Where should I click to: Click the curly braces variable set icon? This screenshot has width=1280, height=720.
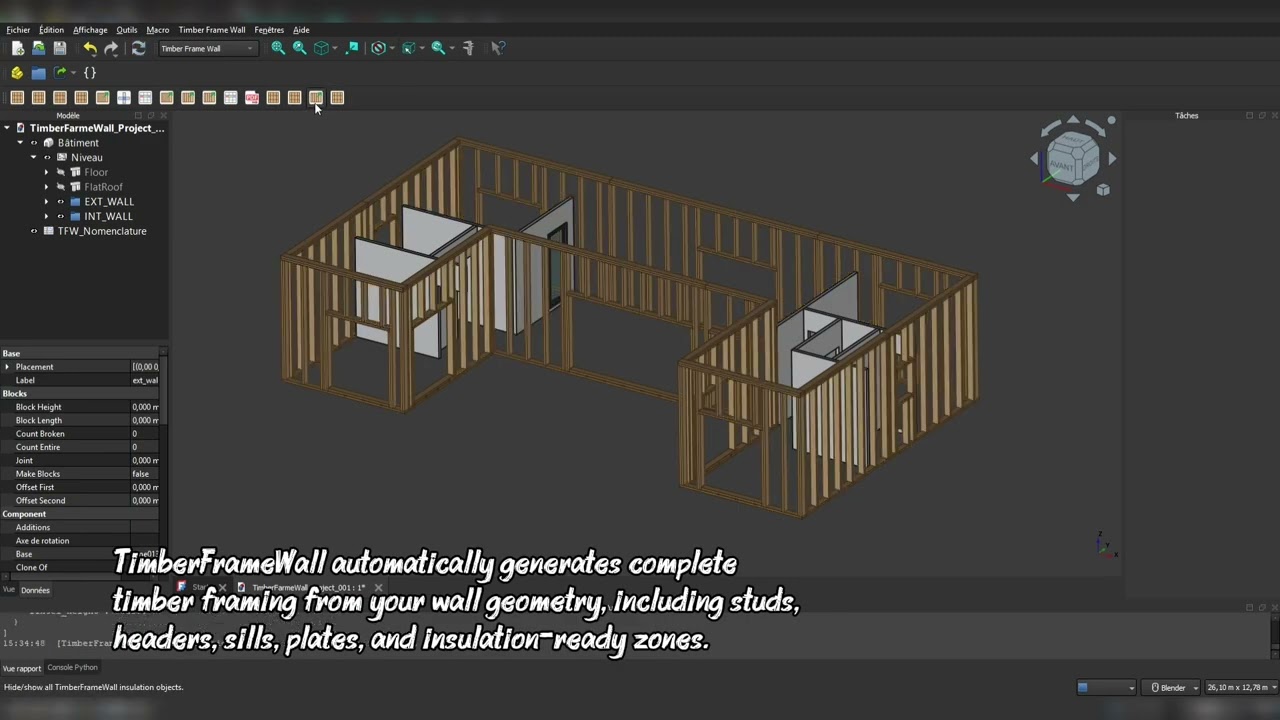pyautogui.click(x=89, y=73)
